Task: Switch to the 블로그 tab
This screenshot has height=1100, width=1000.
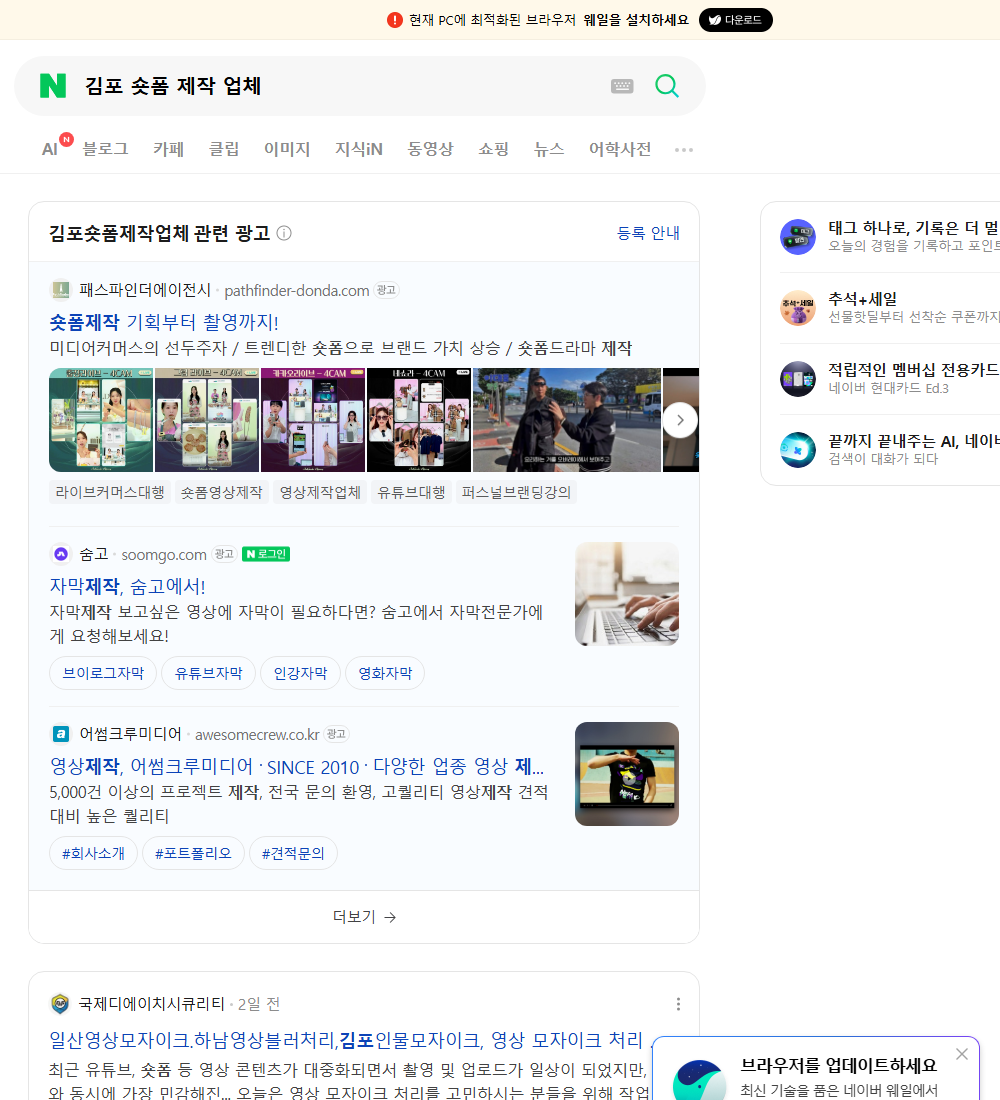Action: 105,149
